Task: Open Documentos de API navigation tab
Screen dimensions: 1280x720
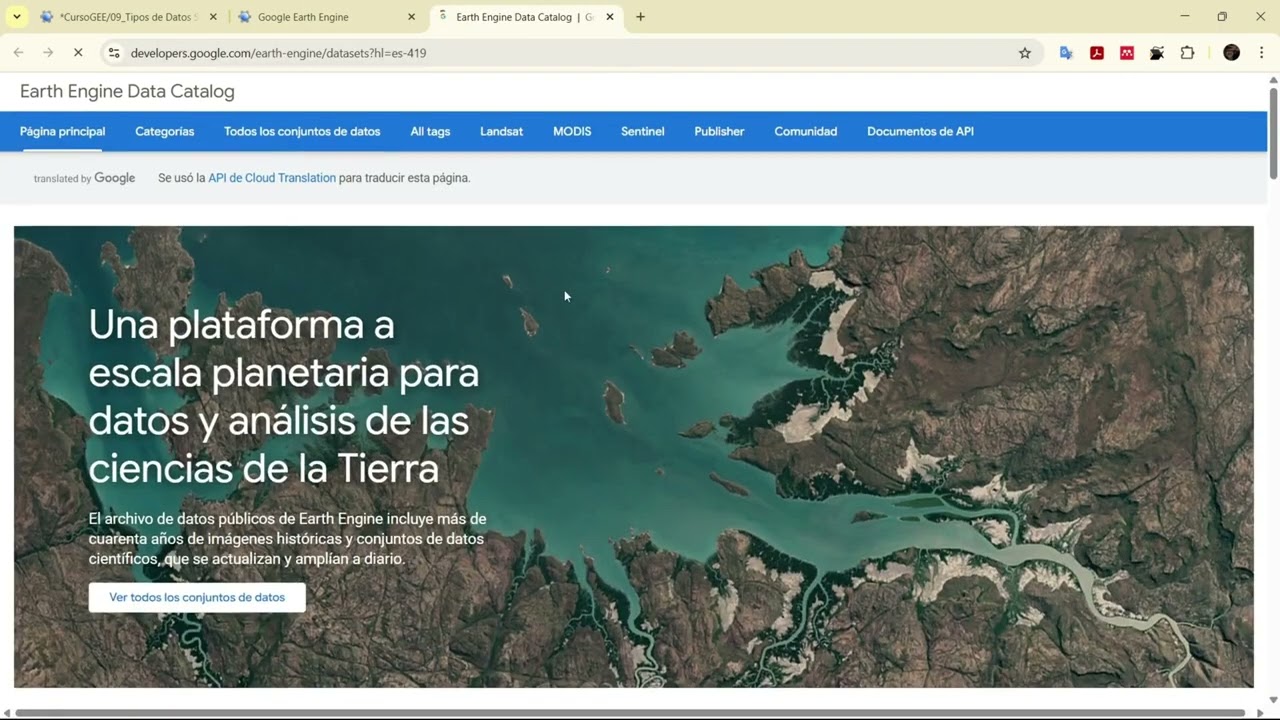Action: 920,131
